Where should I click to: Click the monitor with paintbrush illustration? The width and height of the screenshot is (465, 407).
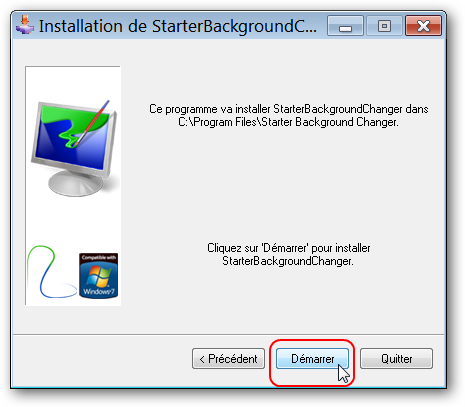tap(75, 148)
